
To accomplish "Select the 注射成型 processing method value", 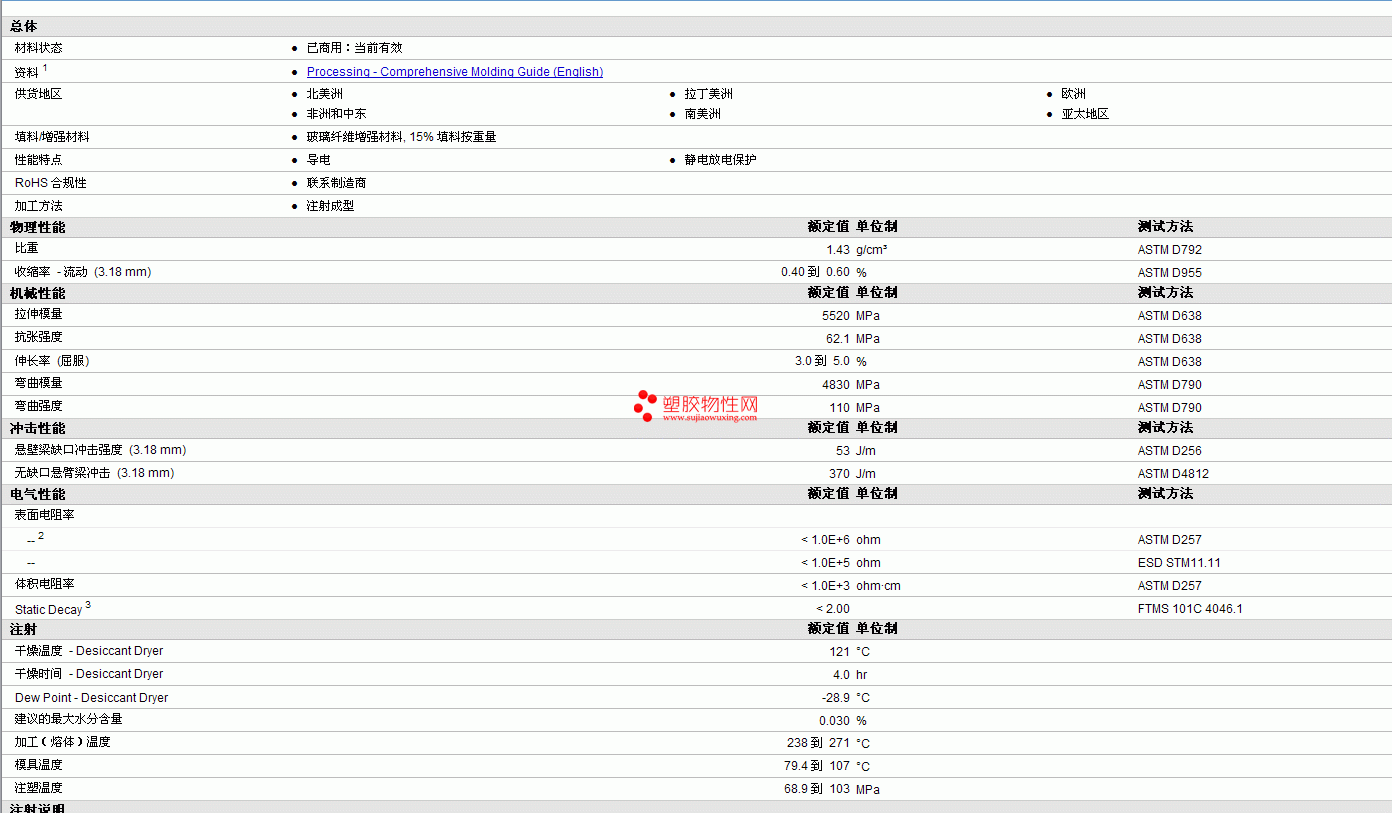I will [331, 206].
